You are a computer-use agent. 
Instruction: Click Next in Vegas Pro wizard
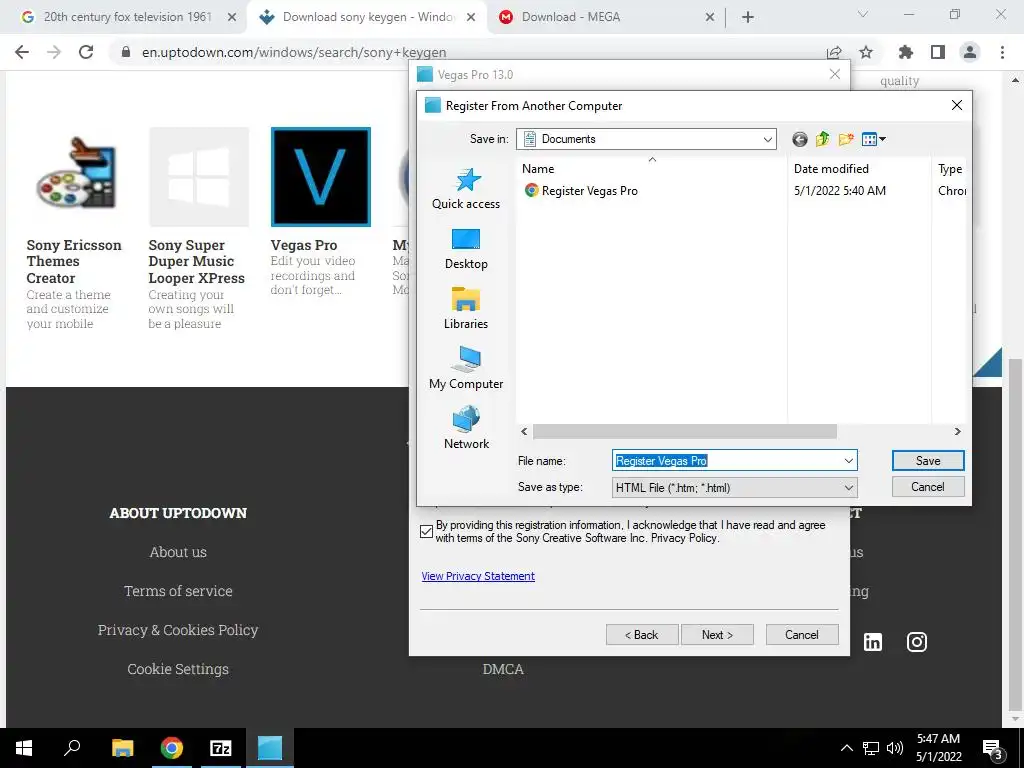717,635
